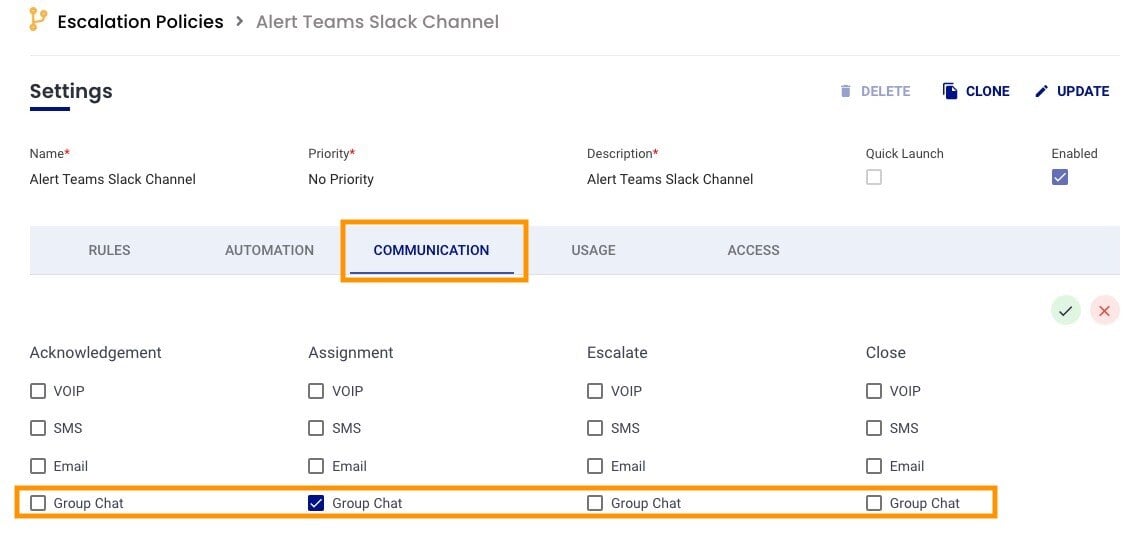
Task: Click the green checkmark save icon
Action: pos(1065,311)
